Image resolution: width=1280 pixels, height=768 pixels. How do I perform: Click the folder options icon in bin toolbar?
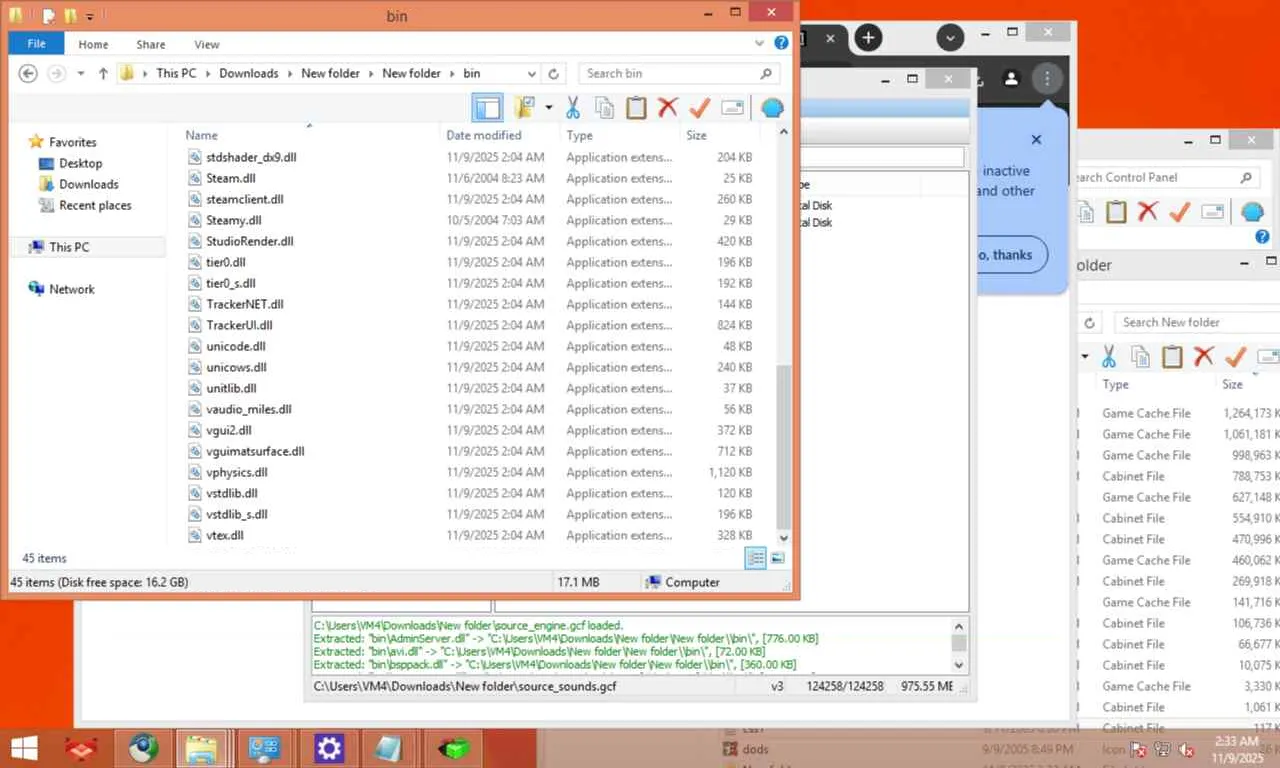(525, 107)
